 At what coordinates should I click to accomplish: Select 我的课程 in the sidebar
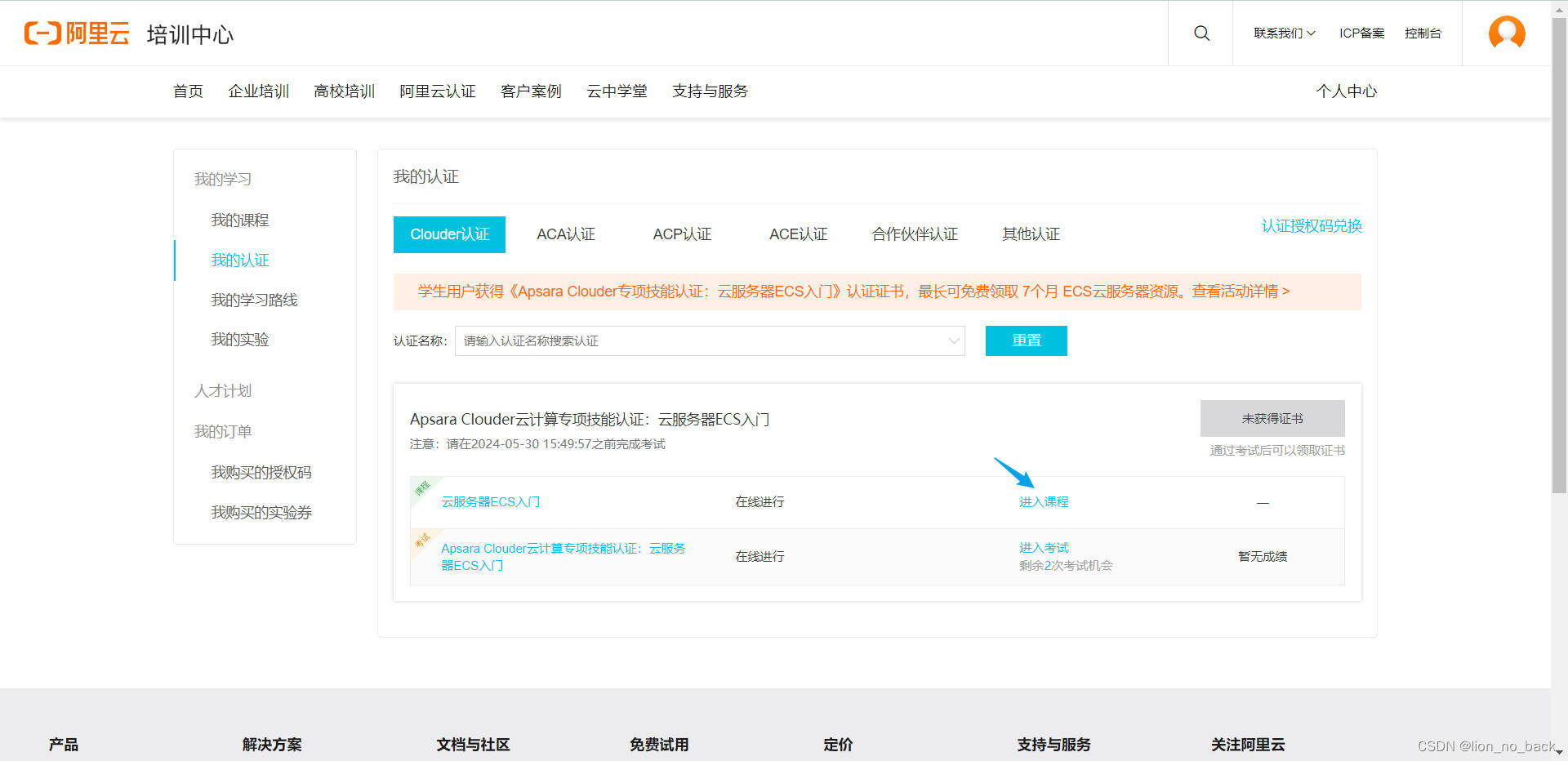(x=239, y=220)
